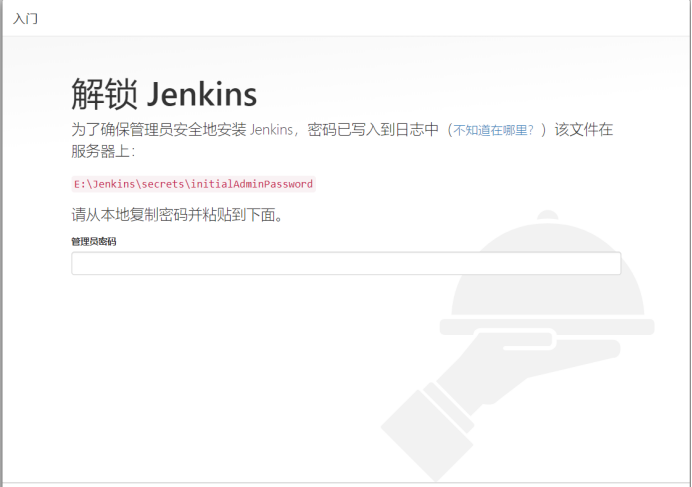692x487 pixels.
Task: Select the E:\Jenkins\secrets\initialAdminPassword path text
Action: 193,184
